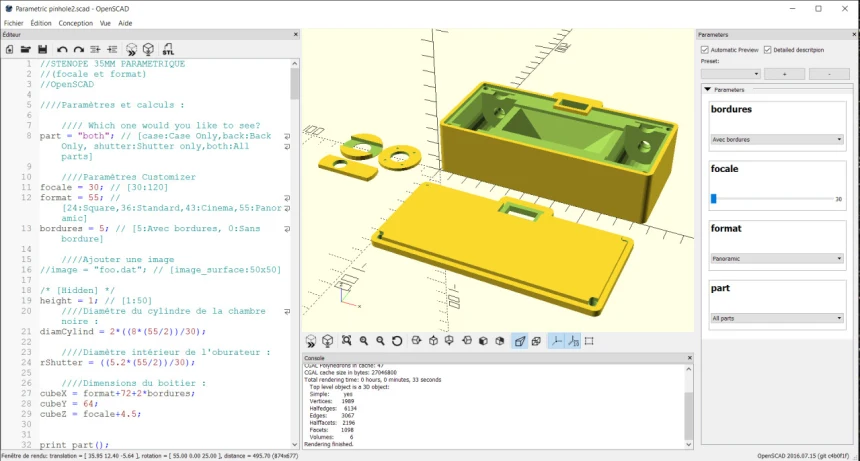860x461 pixels.
Task: Create a new file in editor toolbar
Action: [x=9, y=49]
